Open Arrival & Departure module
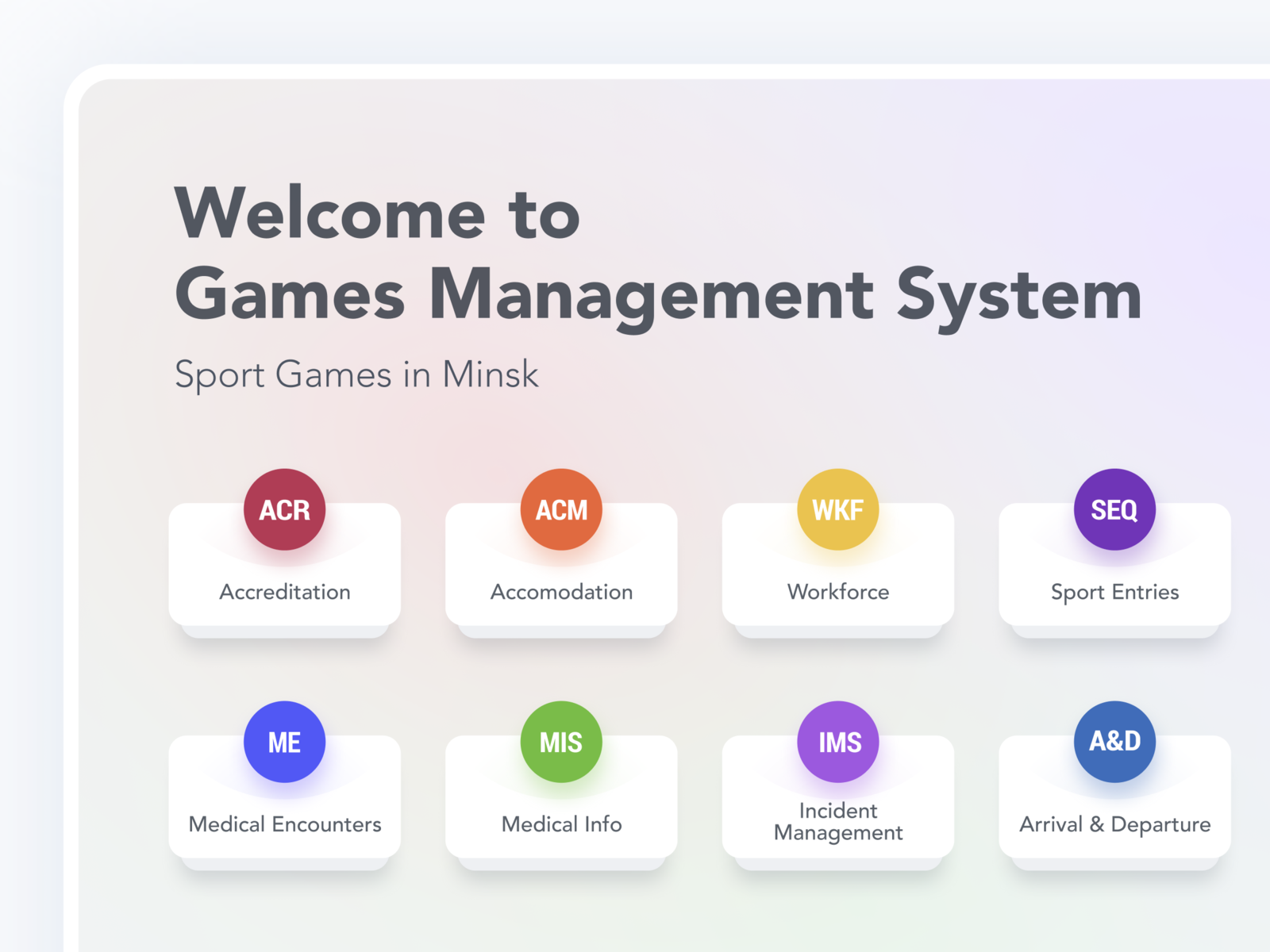The width and height of the screenshot is (1270, 952). pyautogui.click(x=1114, y=824)
